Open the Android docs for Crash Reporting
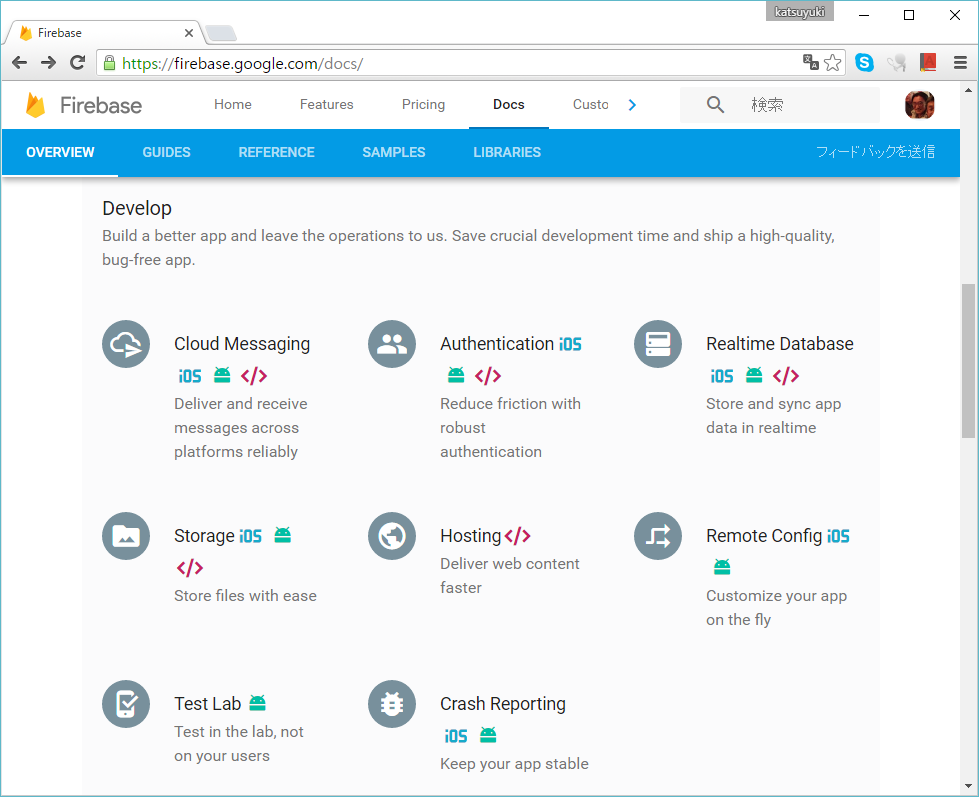 [x=488, y=735]
